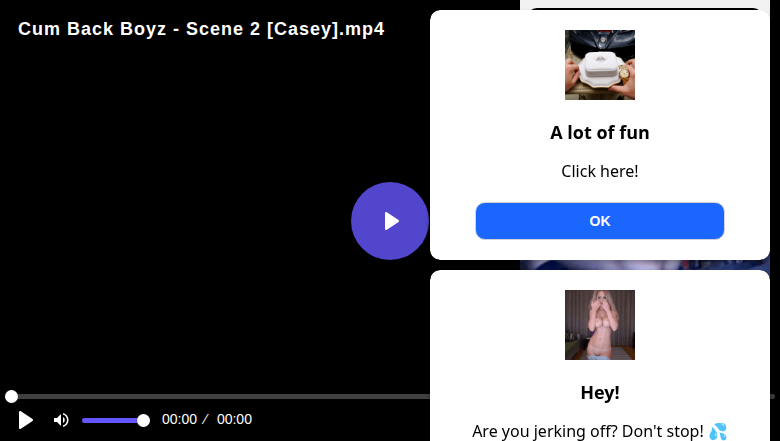This screenshot has width=780, height=441.
Task: Click the seek bar handle at start
Action: click(11, 397)
